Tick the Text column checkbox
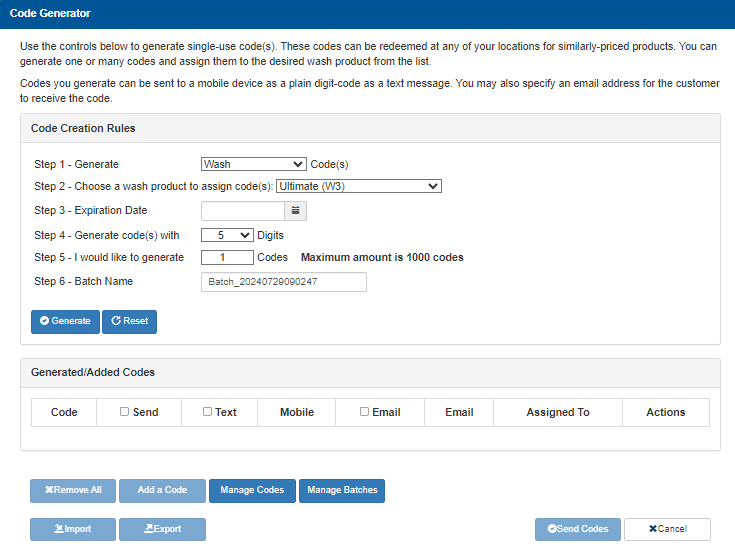The image size is (735, 548). [x=207, y=412]
